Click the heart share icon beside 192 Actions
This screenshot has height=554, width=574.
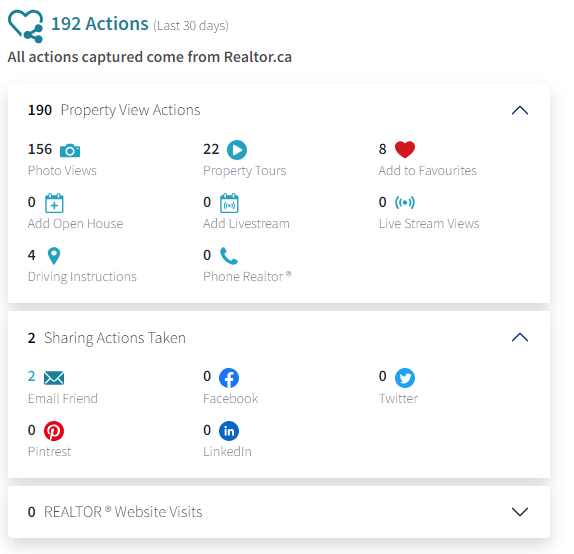point(26,26)
